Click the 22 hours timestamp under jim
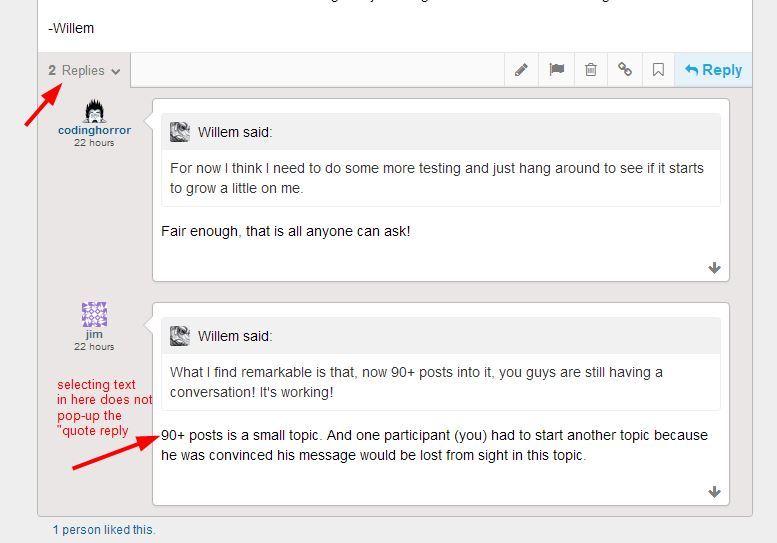The height and width of the screenshot is (543, 777). 94,347
